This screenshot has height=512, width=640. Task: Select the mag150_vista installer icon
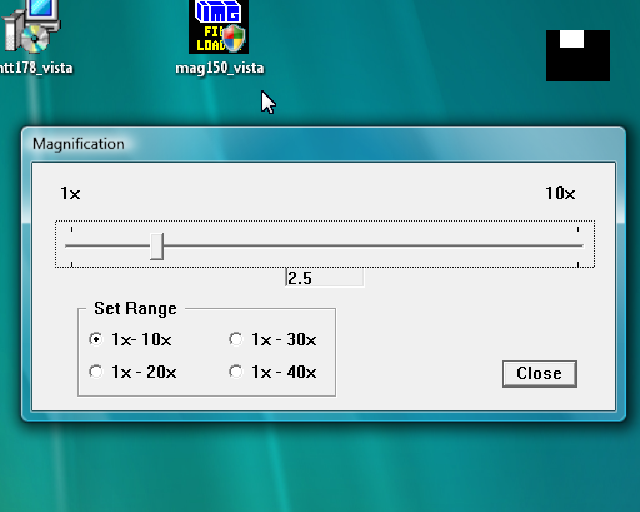219,27
